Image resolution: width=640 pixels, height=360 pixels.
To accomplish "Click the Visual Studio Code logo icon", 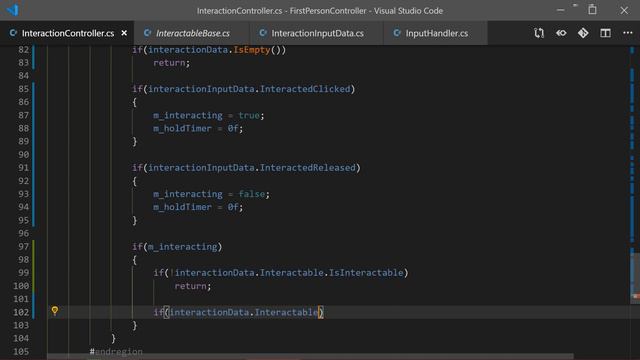I will pos(13,10).
